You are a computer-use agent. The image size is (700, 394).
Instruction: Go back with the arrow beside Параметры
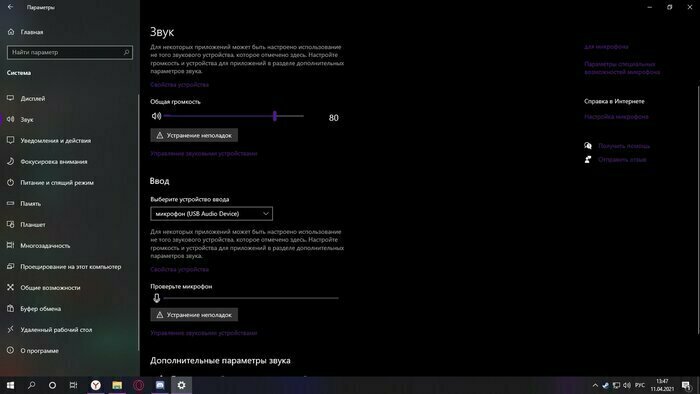(10, 7)
